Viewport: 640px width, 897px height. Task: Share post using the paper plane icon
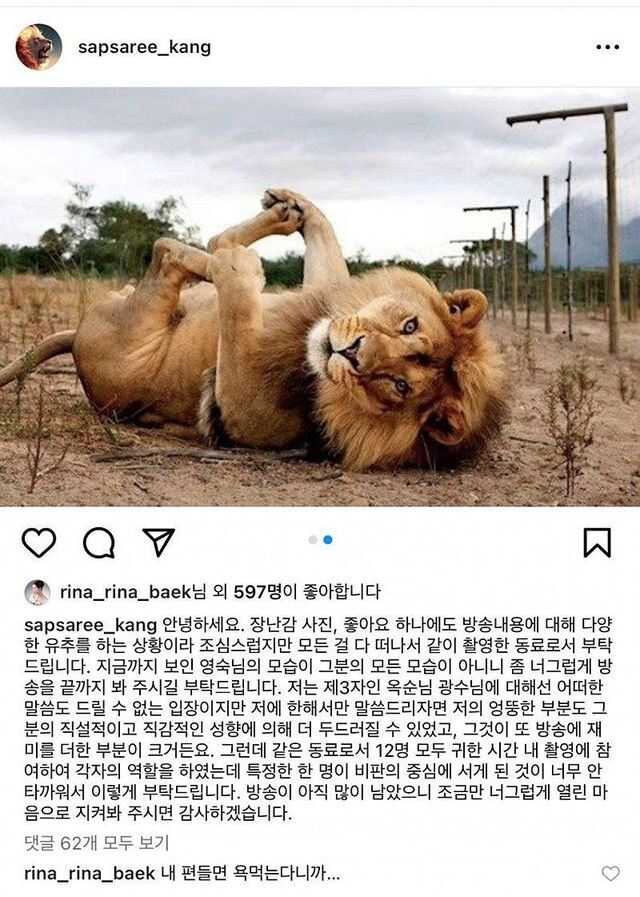click(158, 542)
